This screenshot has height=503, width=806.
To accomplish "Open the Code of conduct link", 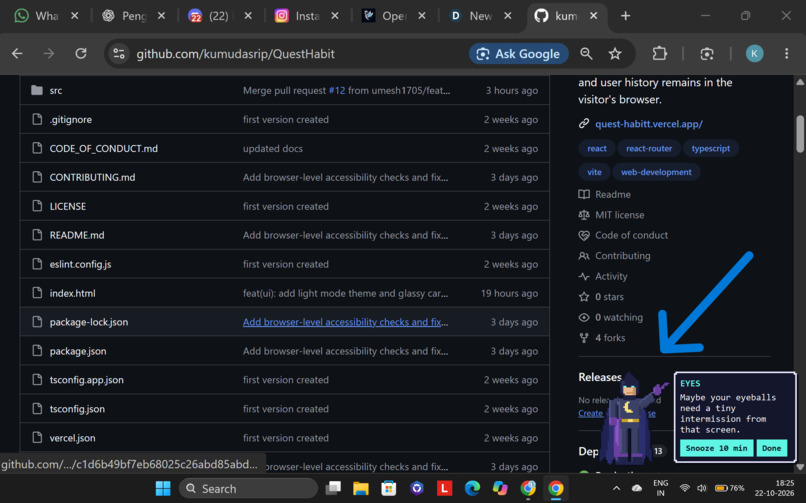I will [623, 235].
